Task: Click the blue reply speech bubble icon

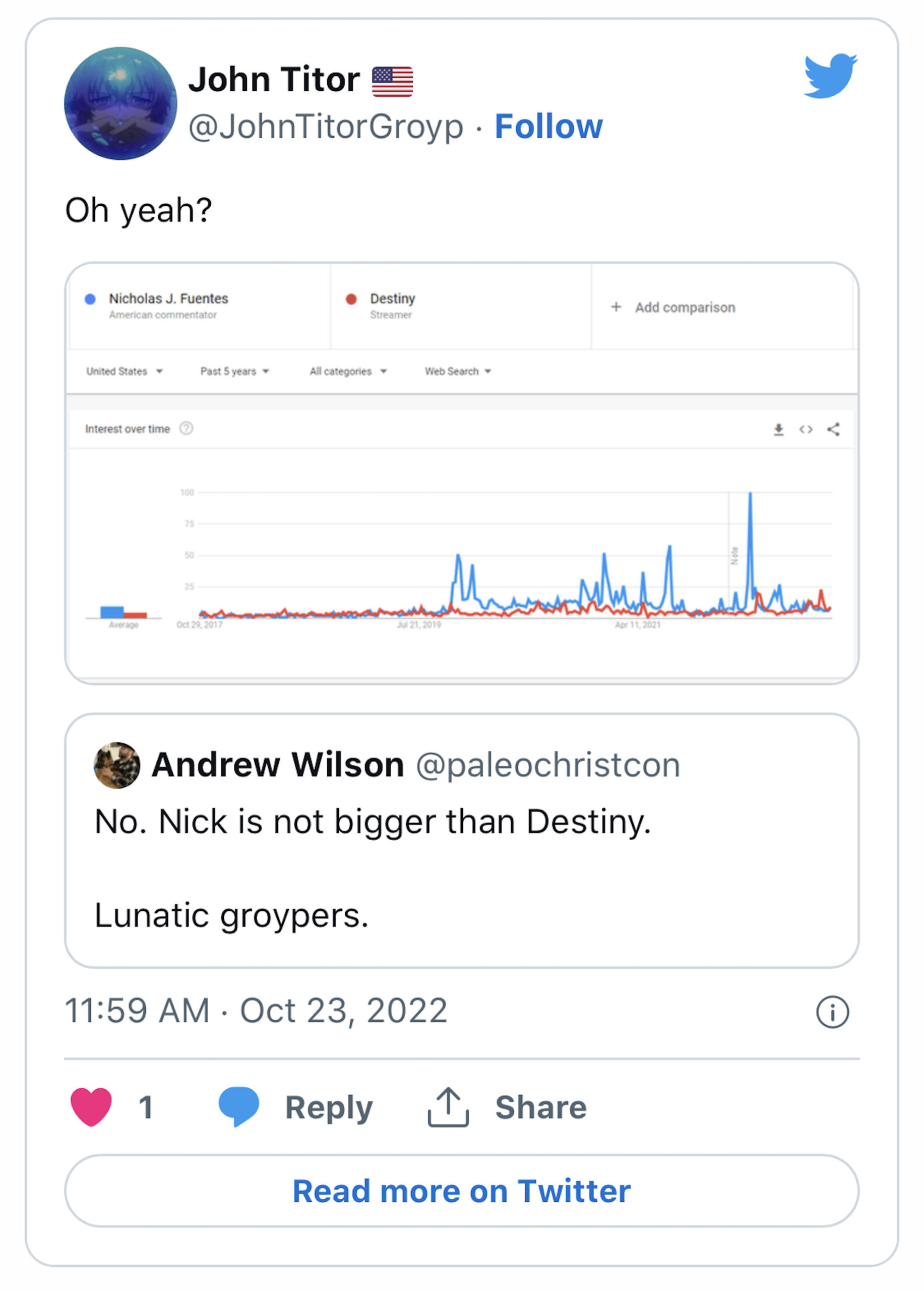Action: pos(239,1106)
